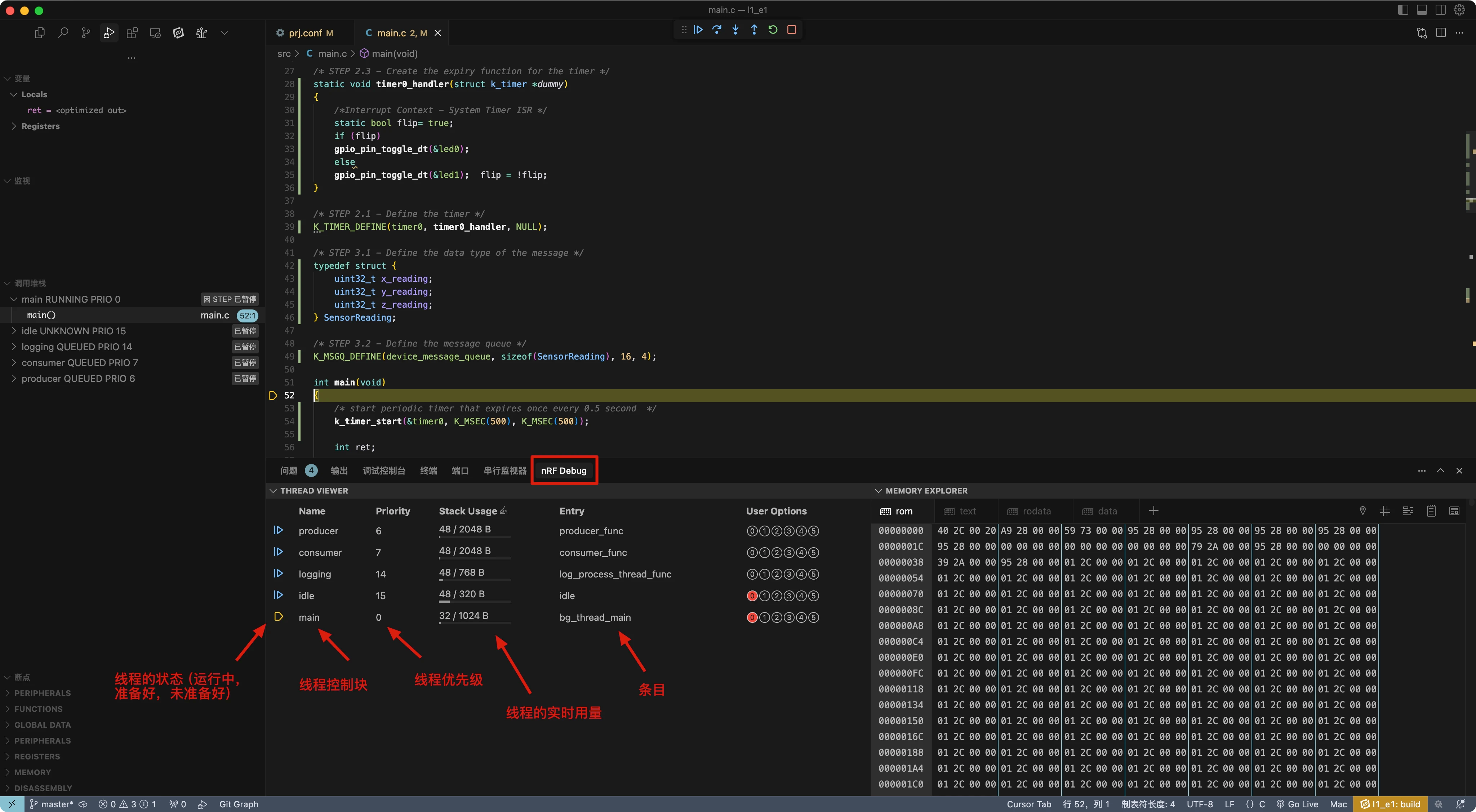Click the Step Over debug icon
The width and height of the screenshot is (1476, 812).
tap(717, 30)
